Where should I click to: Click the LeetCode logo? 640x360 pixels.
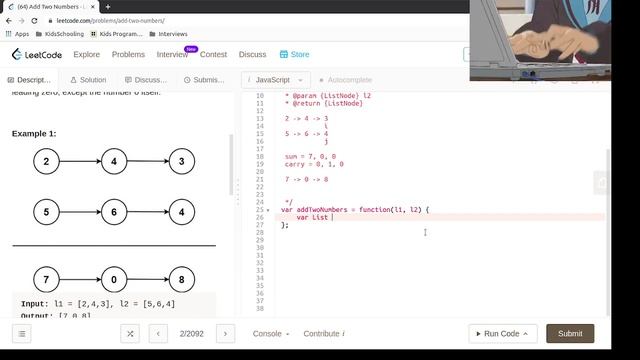[x=37, y=54]
